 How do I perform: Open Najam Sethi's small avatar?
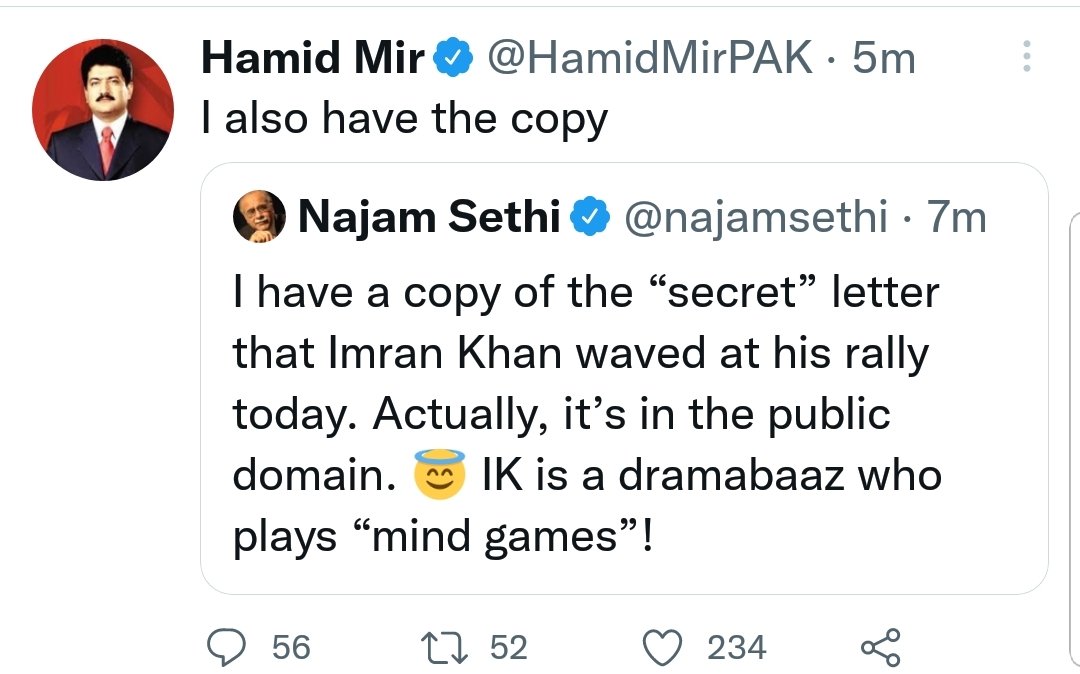click(259, 216)
